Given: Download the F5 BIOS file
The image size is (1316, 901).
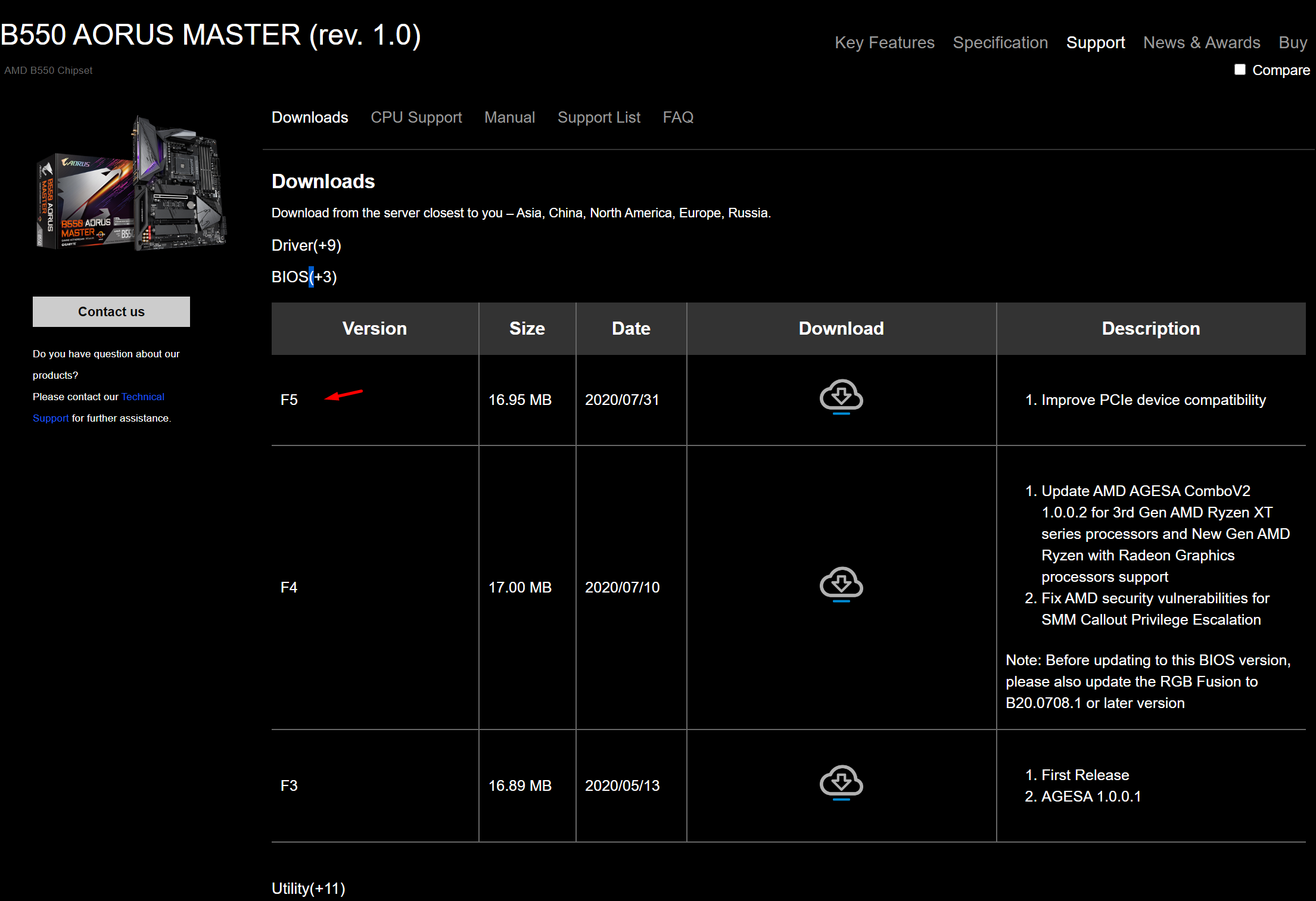Looking at the screenshot, I should [x=841, y=397].
